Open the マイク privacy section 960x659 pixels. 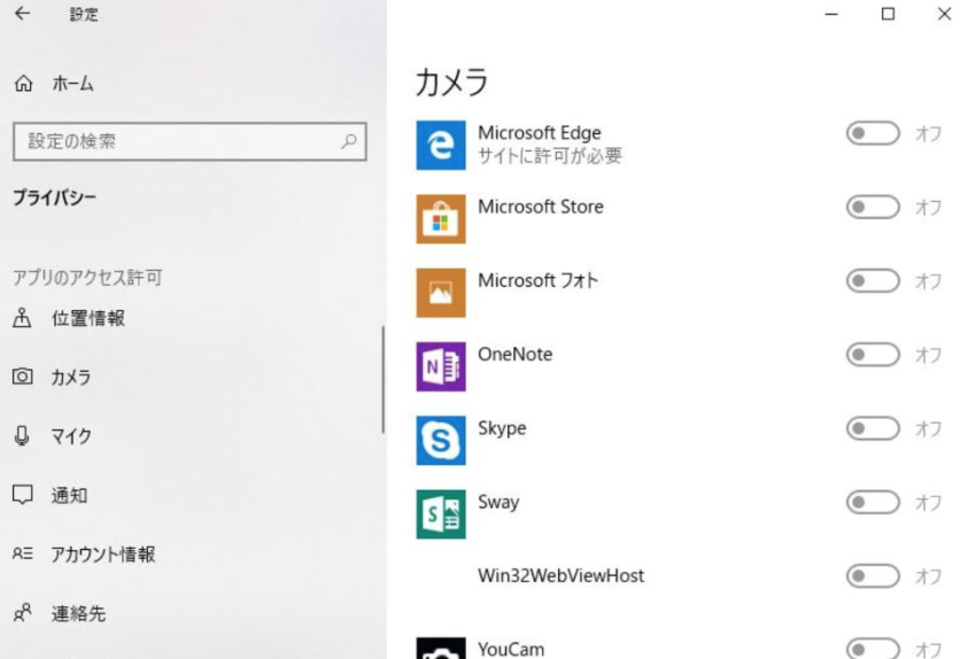click(x=71, y=436)
